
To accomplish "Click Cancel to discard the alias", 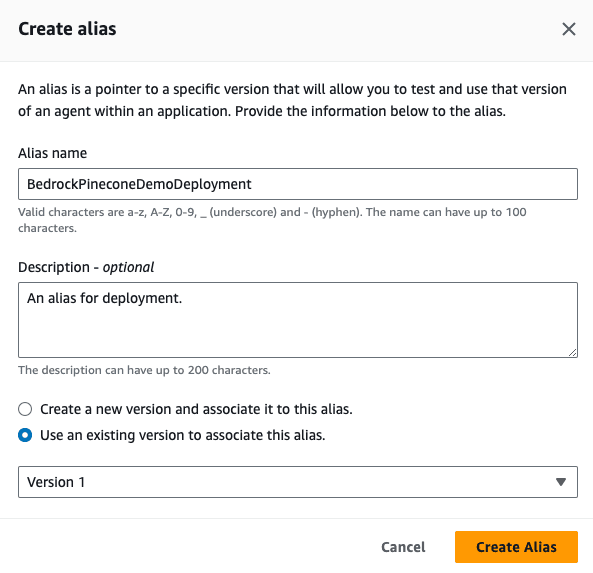I will tap(403, 547).
